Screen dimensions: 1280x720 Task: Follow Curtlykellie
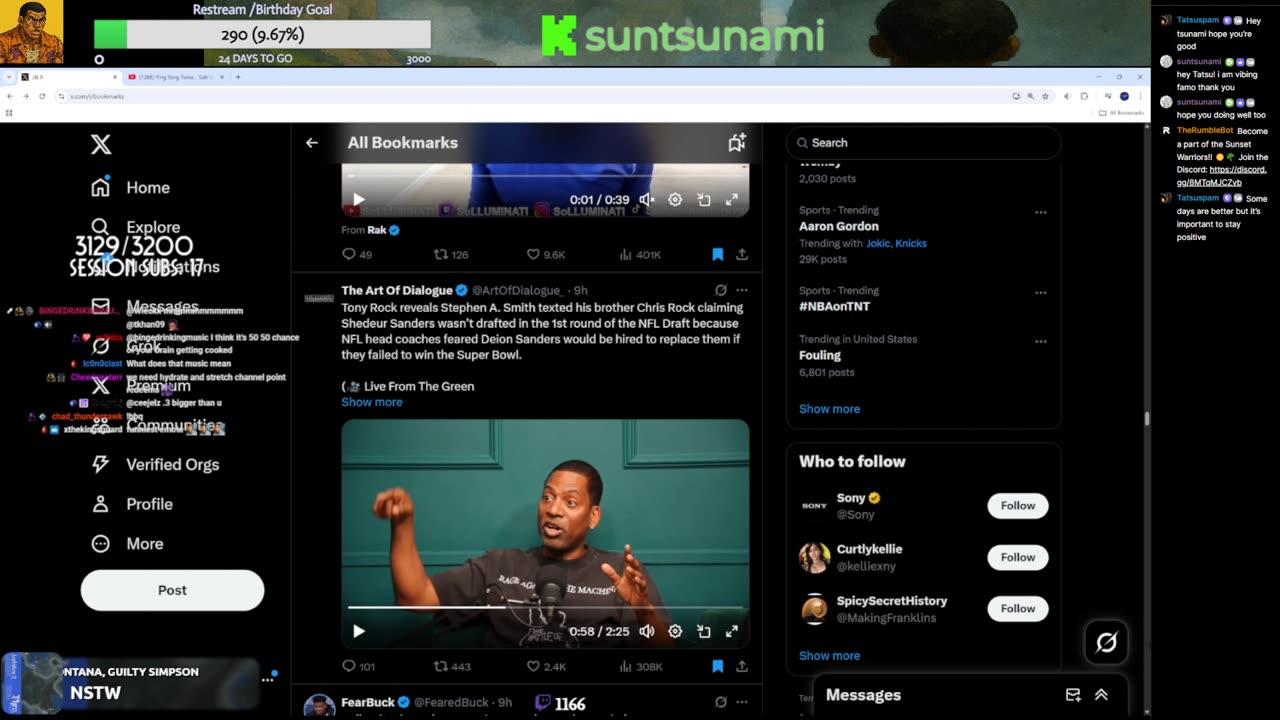[1018, 557]
